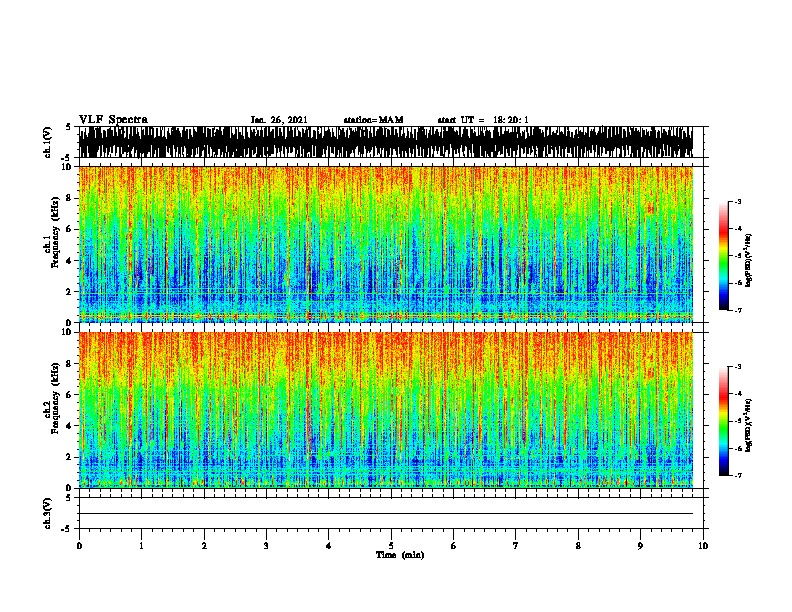This screenshot has height=612, width=792.
Task: Click the flat trace in the ch.3 panel
Action: pos(385,514)
